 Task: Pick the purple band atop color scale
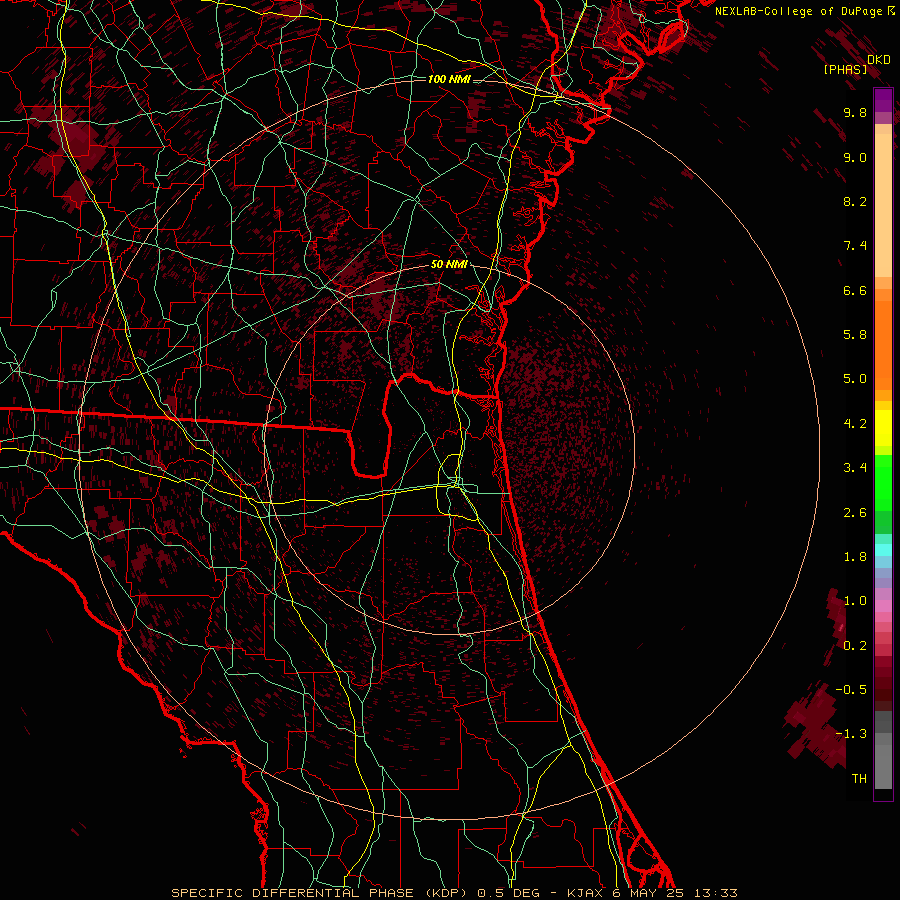point(883,100)
